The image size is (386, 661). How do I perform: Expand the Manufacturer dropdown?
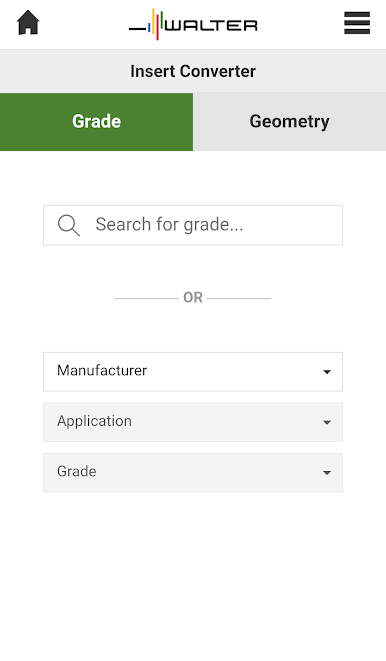(193, 372)
